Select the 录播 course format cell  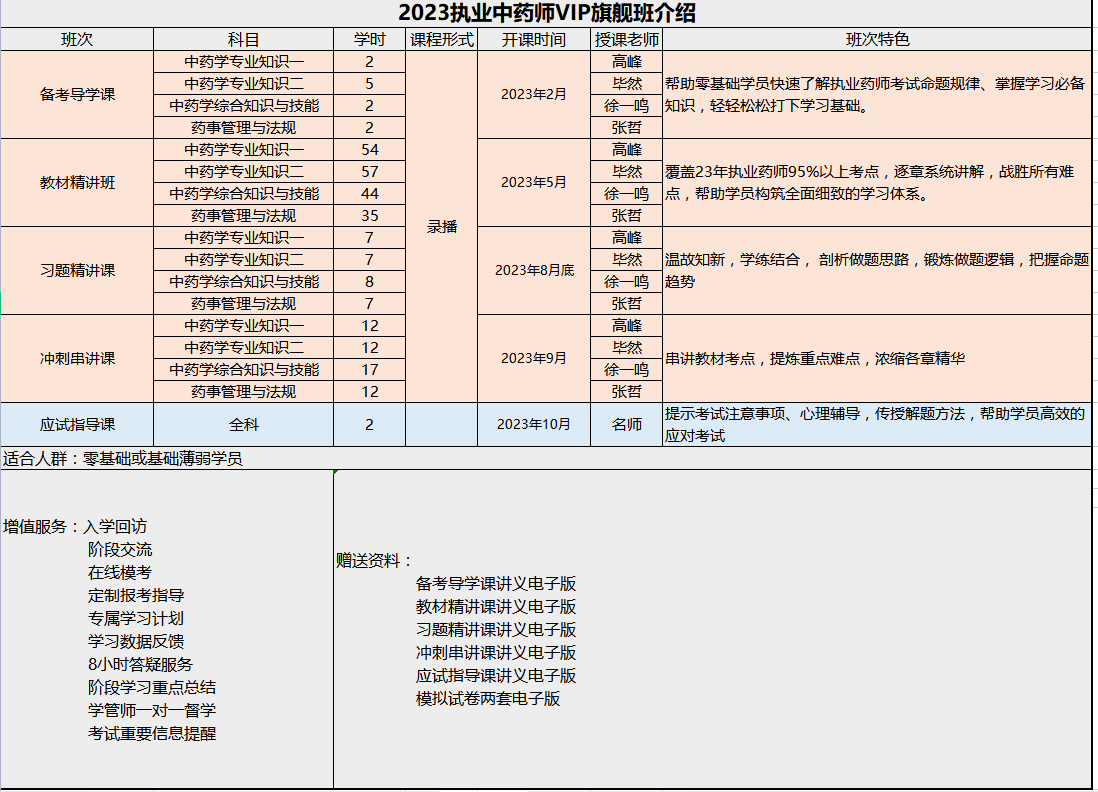(441, 227)
